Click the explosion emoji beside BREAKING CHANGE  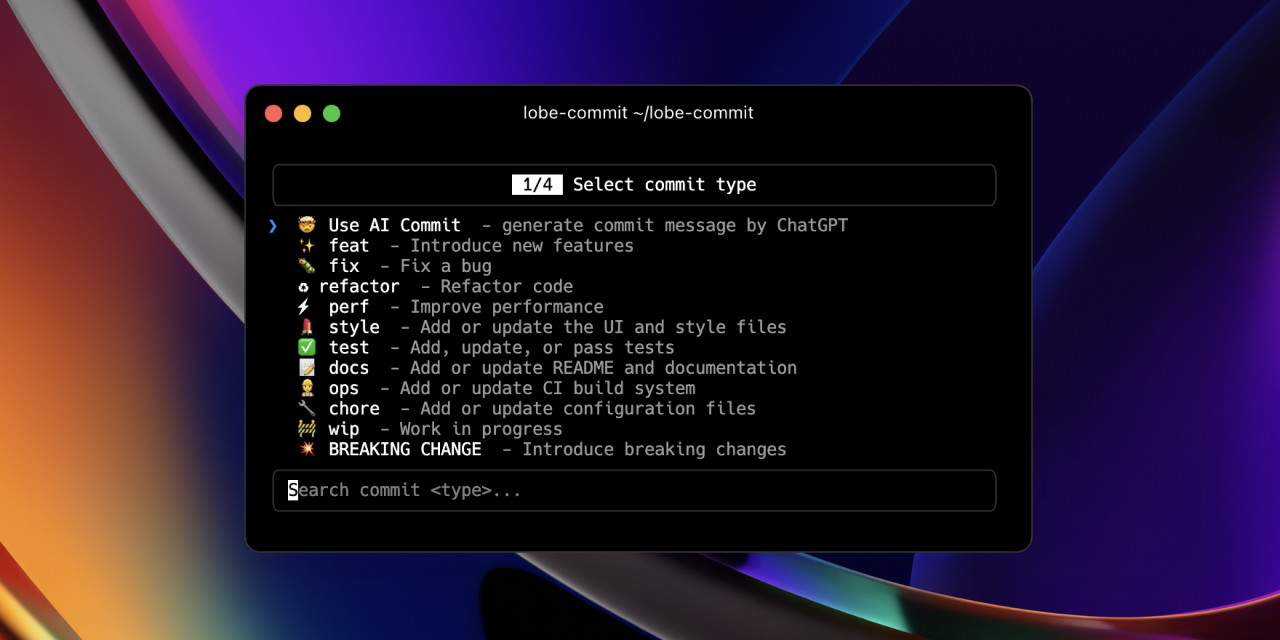(x=306, y=449)
